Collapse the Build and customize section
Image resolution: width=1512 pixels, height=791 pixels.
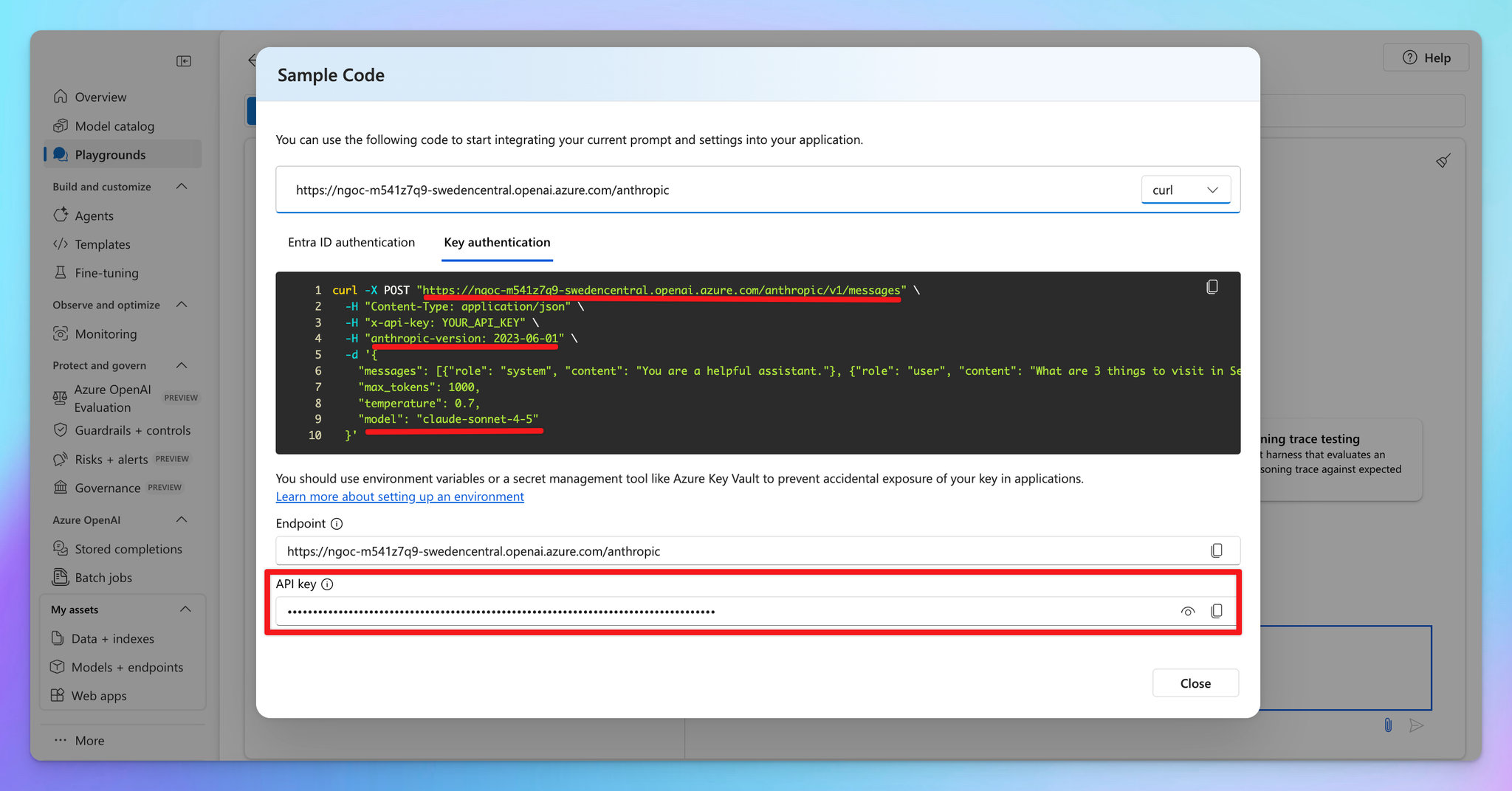[182, 187]
